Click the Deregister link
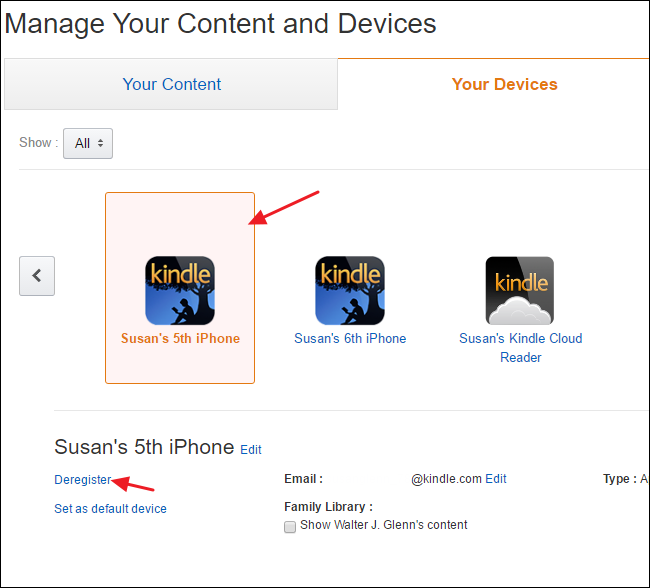650x588 pixels. tap(83, 480)
